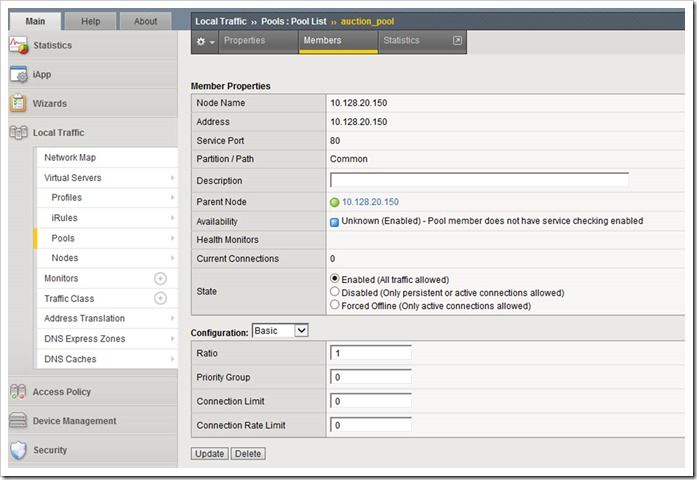Screen dimensions: 697x480
Task: Open the iApp sidebar icon
Action: pyautogui.click(x=17, y=74)
